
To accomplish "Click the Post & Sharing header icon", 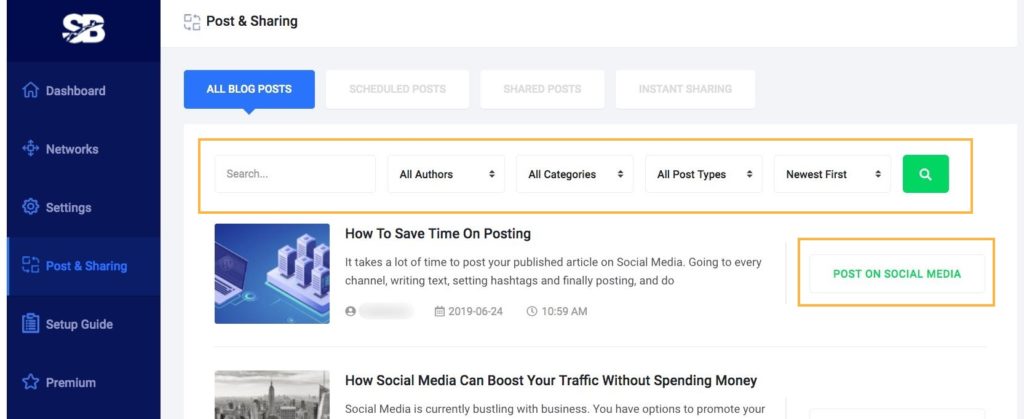I will (x=192, y=22).
